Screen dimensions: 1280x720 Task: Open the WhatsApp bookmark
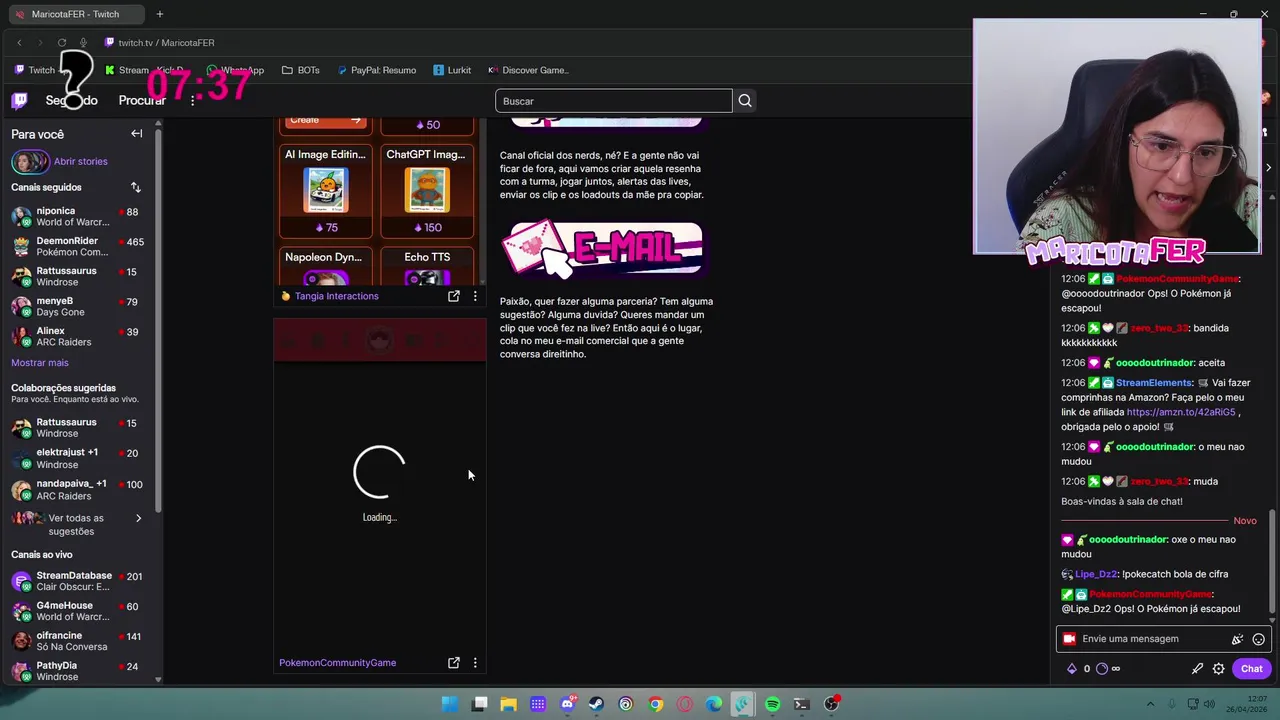tap(235, 70)
